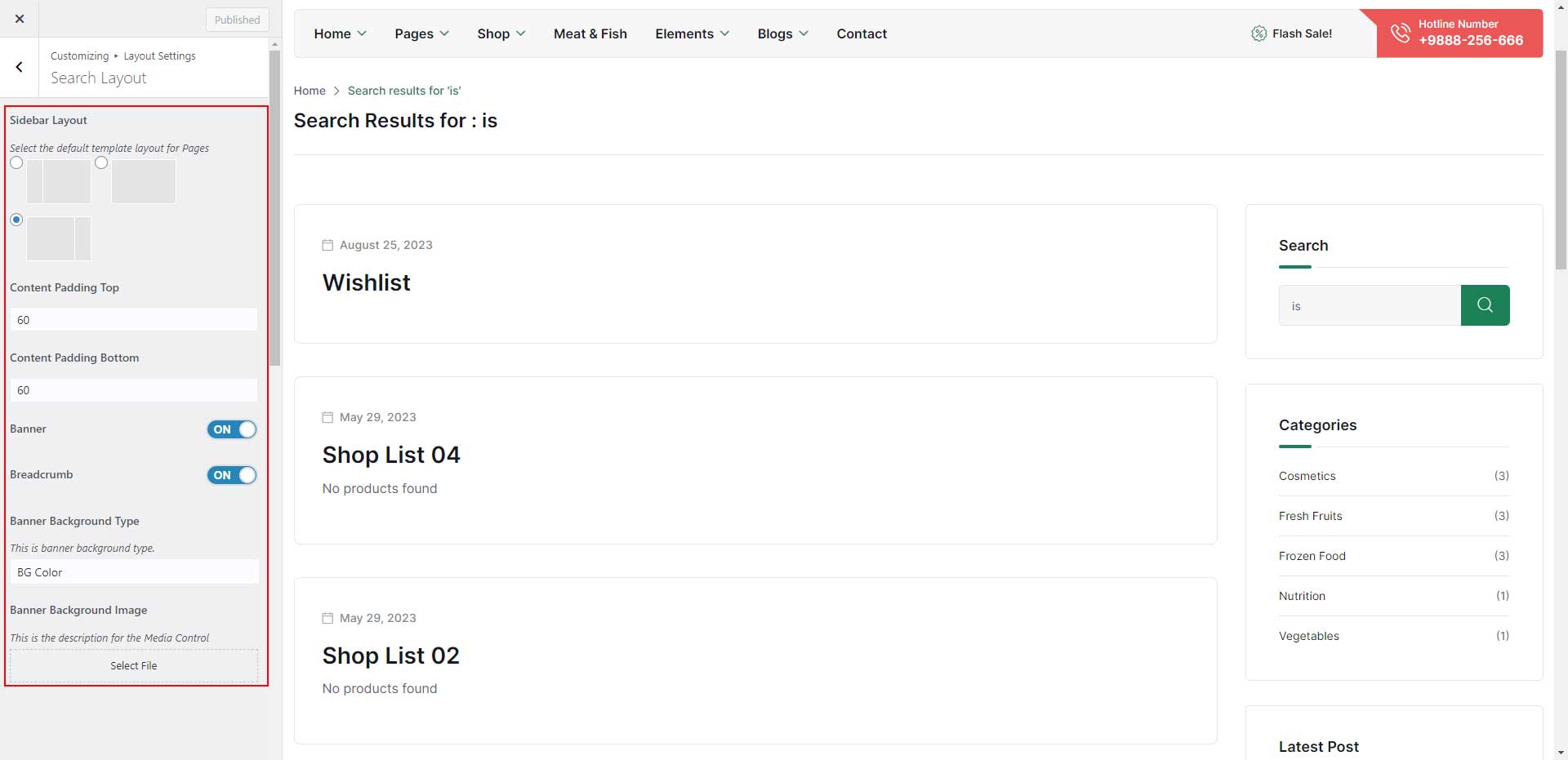The image size is (1568, 760).
Task: Close the customizer with the X icon
Action: [20, 19]
